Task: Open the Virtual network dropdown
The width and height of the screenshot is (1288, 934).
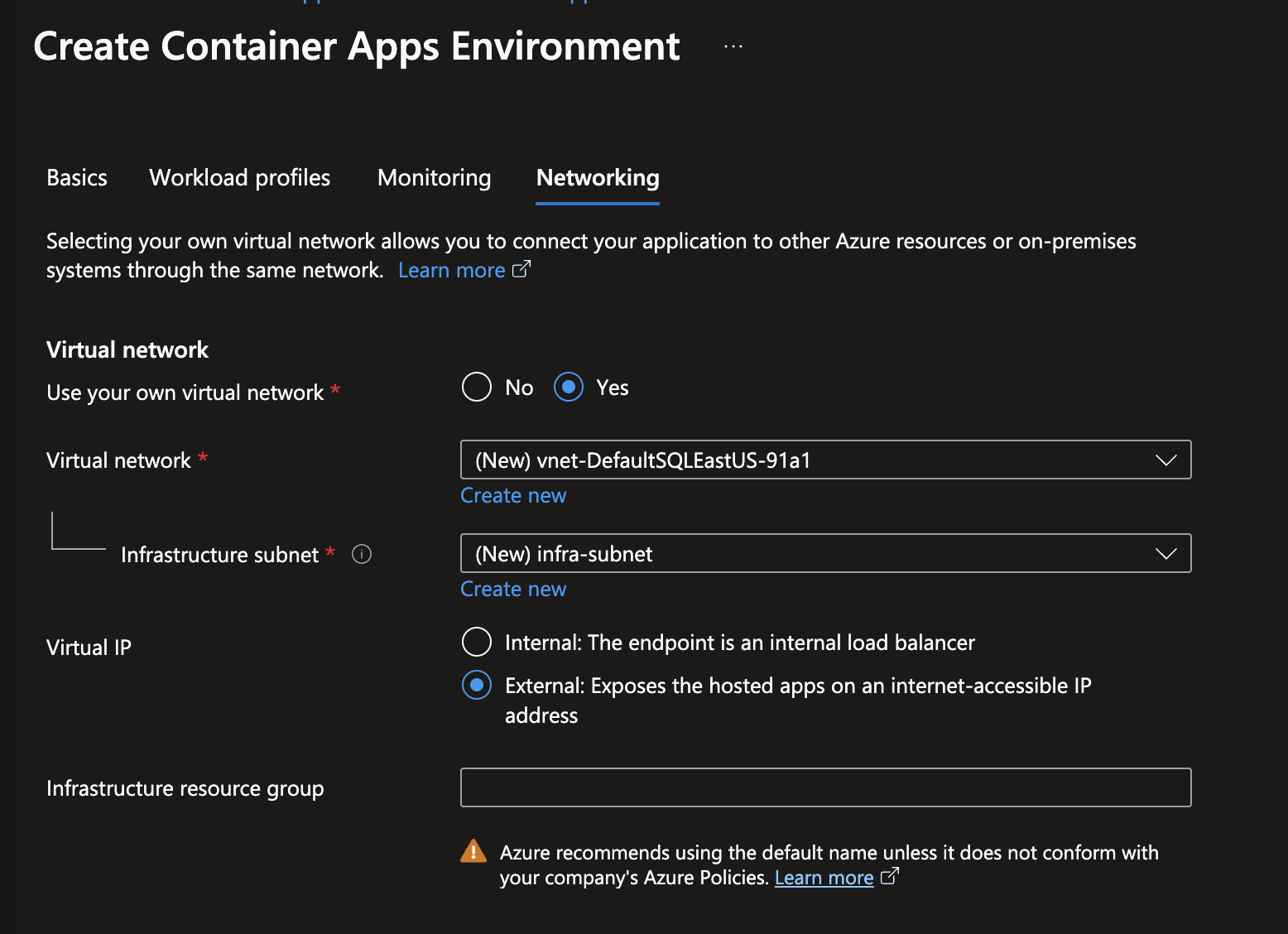Action: point(1165,460)
